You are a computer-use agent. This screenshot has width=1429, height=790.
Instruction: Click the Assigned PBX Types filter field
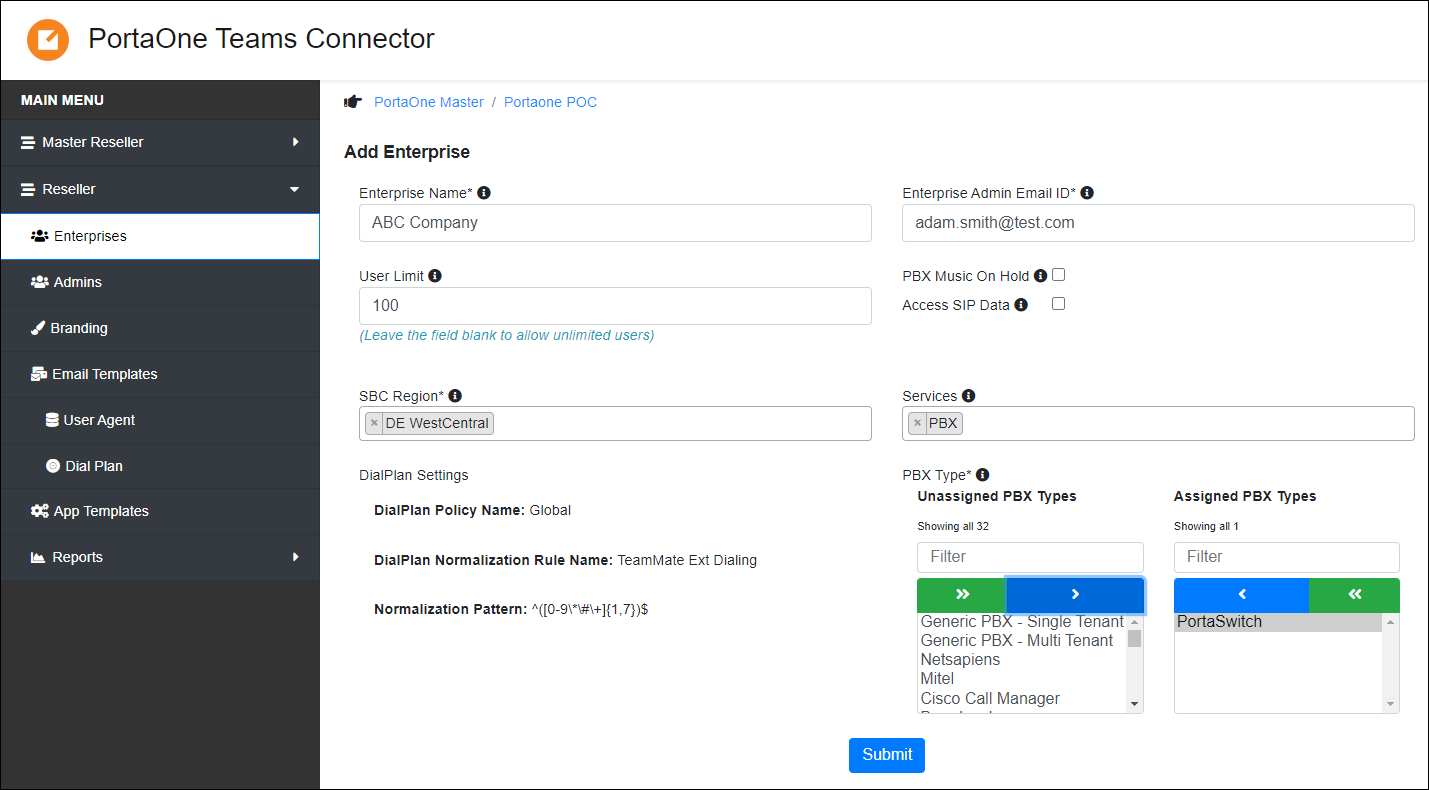tap(1287, 557)
